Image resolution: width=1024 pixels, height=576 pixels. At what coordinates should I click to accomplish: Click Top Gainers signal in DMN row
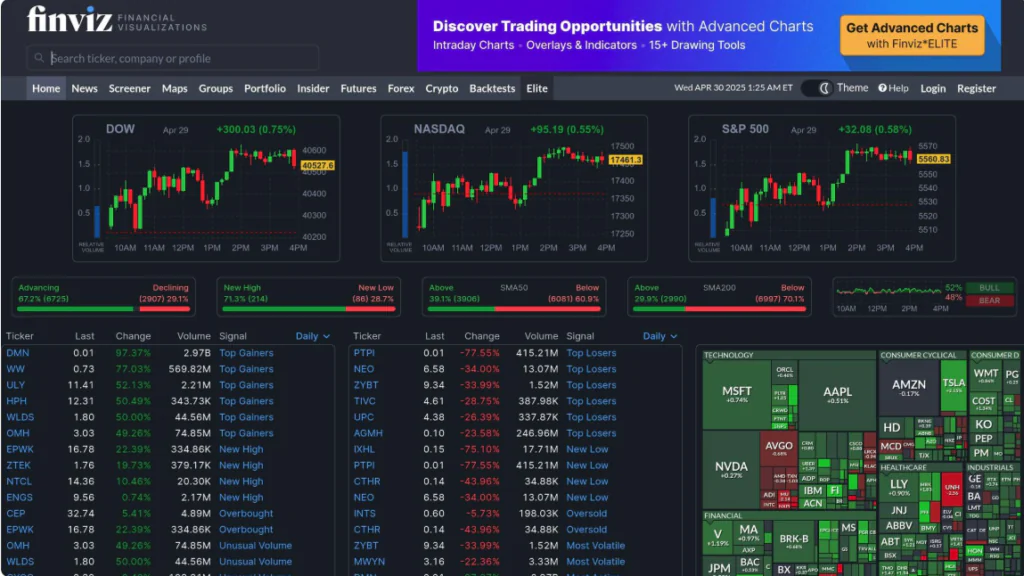pyautogui.click(x=246, y=353)
